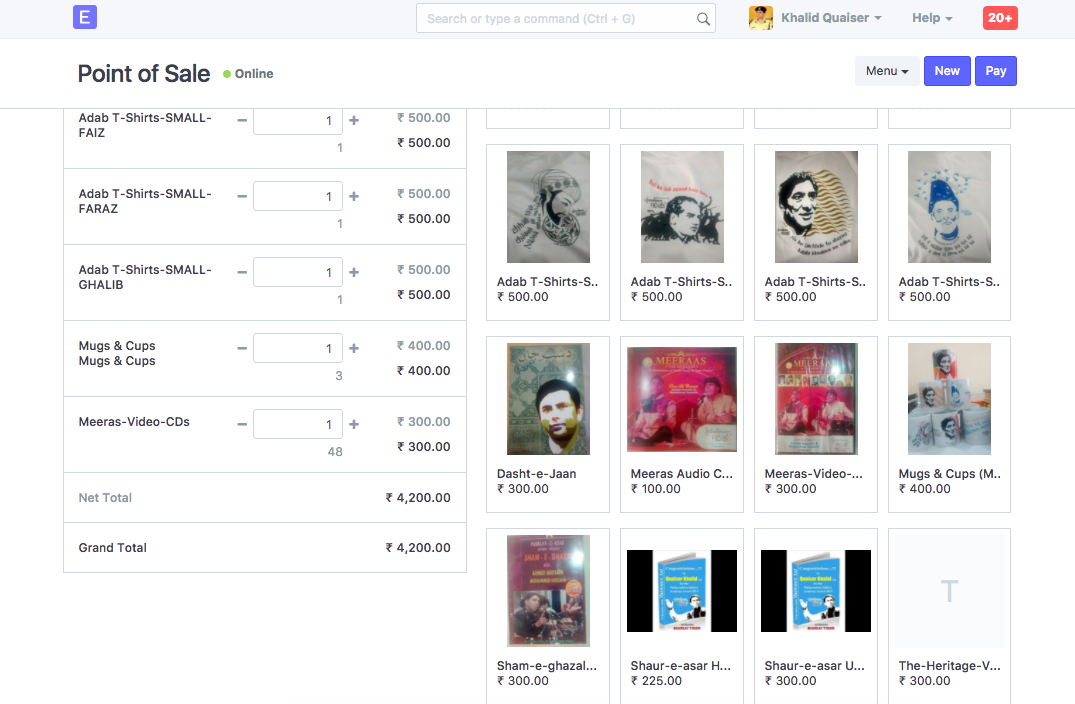Open the 20+ notifications badge
This screenshot has width=1075, height=704.
coord(1000,18)
